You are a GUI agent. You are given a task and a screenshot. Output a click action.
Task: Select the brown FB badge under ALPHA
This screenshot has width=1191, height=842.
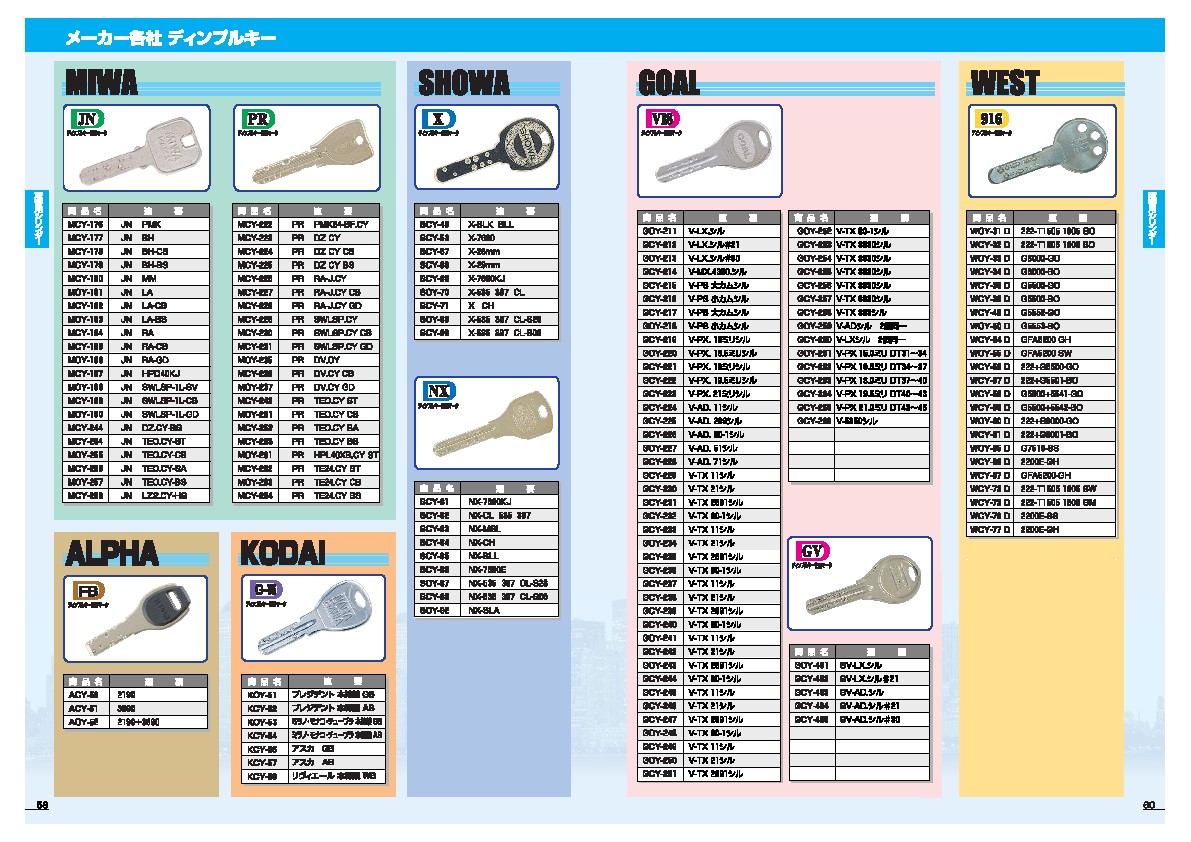(88, 591)
